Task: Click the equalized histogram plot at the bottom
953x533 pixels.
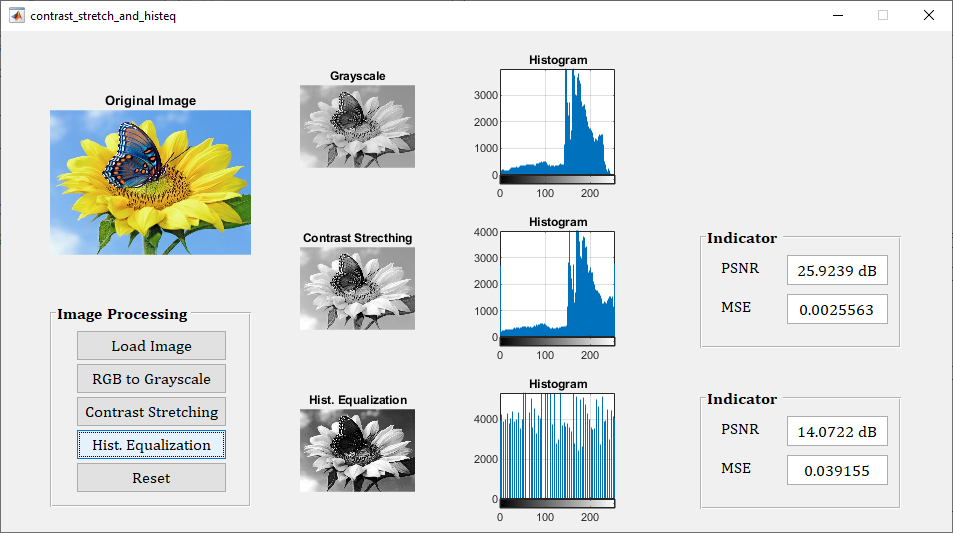Action: (x=557, y=445)
